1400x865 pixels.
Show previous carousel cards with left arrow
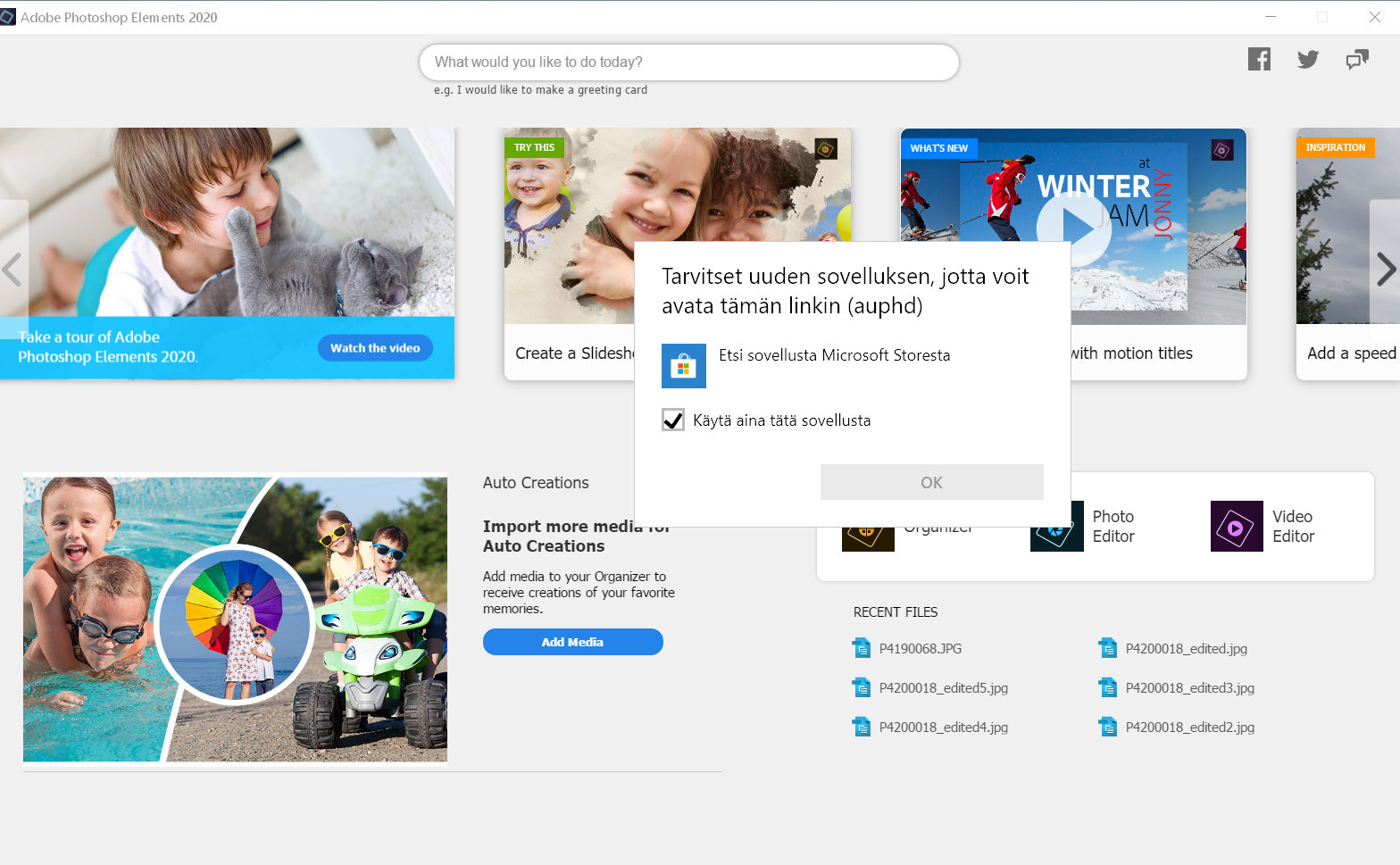point(12,269)
